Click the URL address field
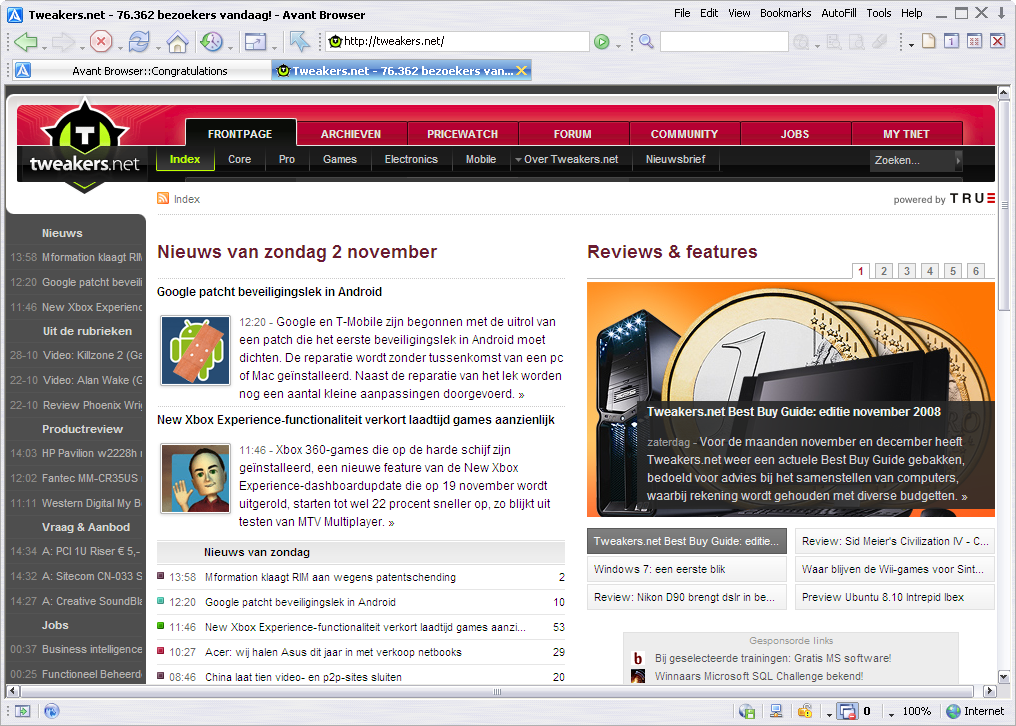The width and height of the screenshot is (1016, 726). (x=457, y=41)
